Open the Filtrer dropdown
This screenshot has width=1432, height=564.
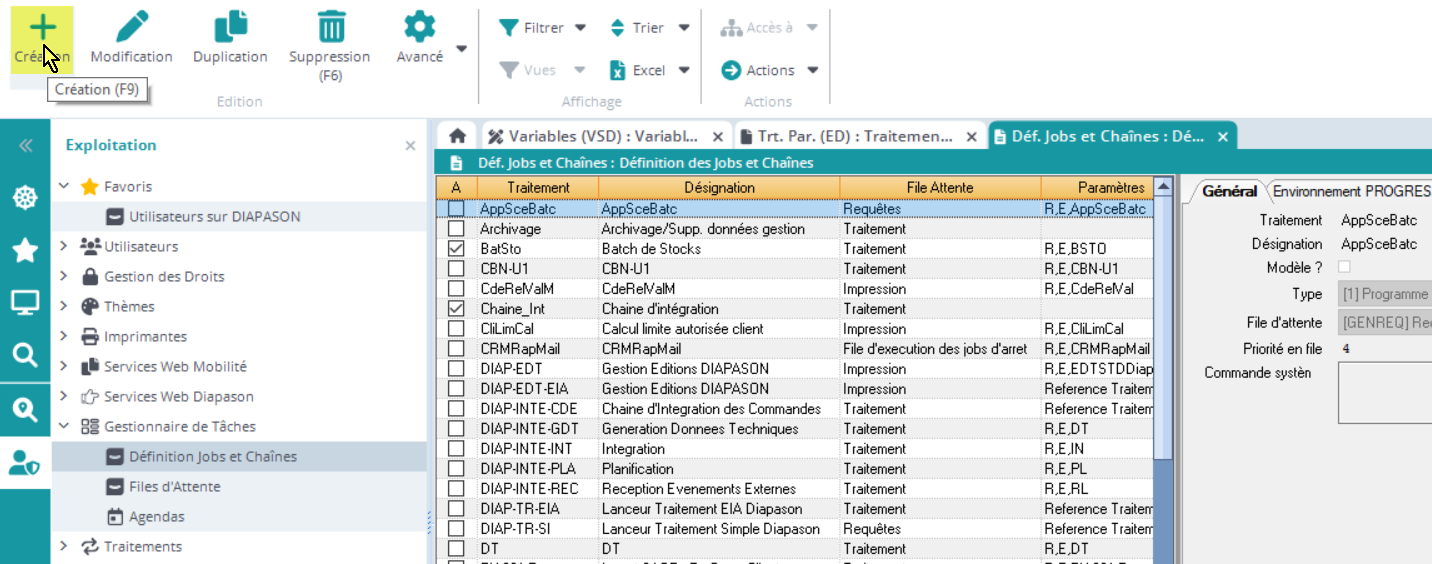click(543, 28)
